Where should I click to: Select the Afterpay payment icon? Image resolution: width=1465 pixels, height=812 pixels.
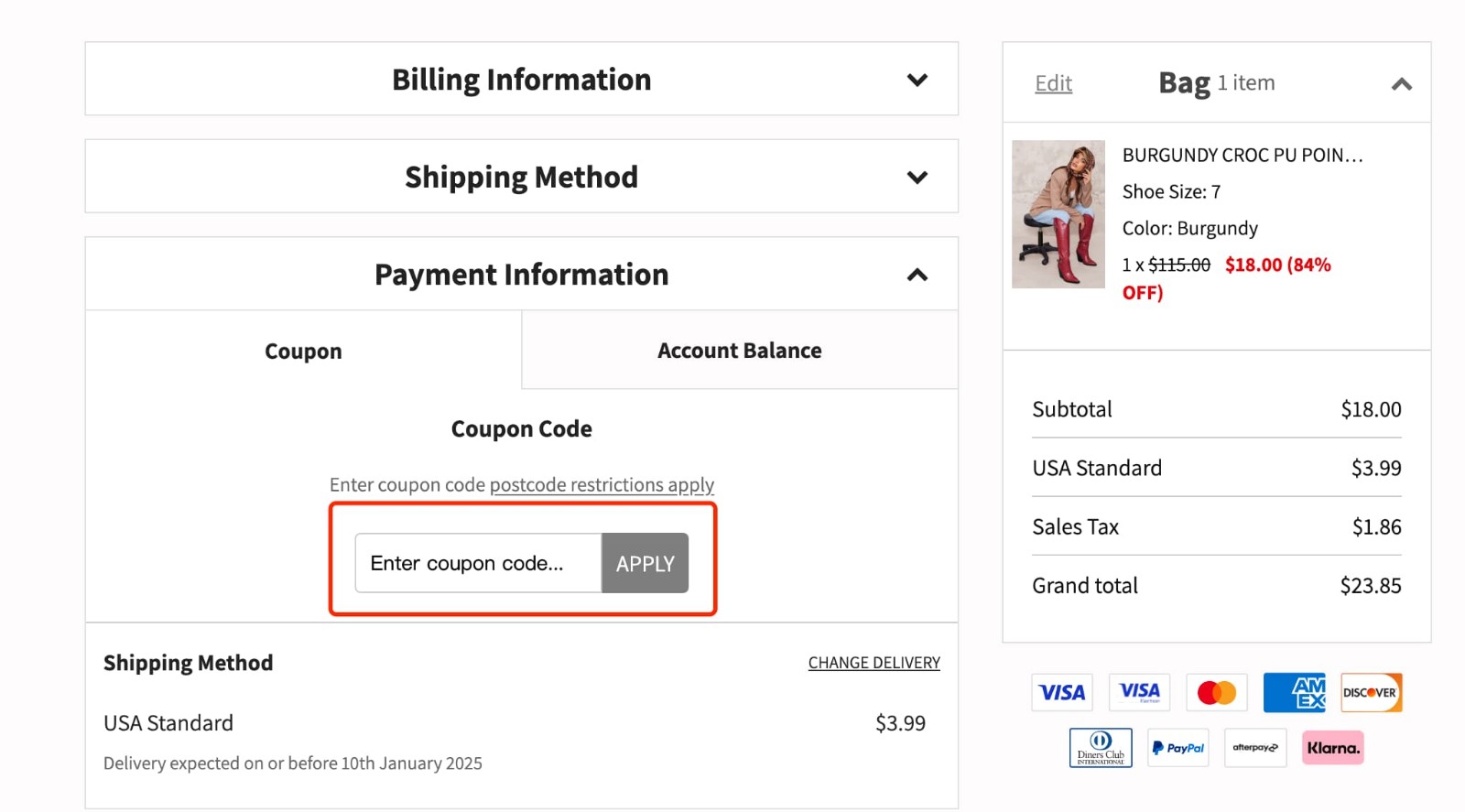click(1255, 748)
